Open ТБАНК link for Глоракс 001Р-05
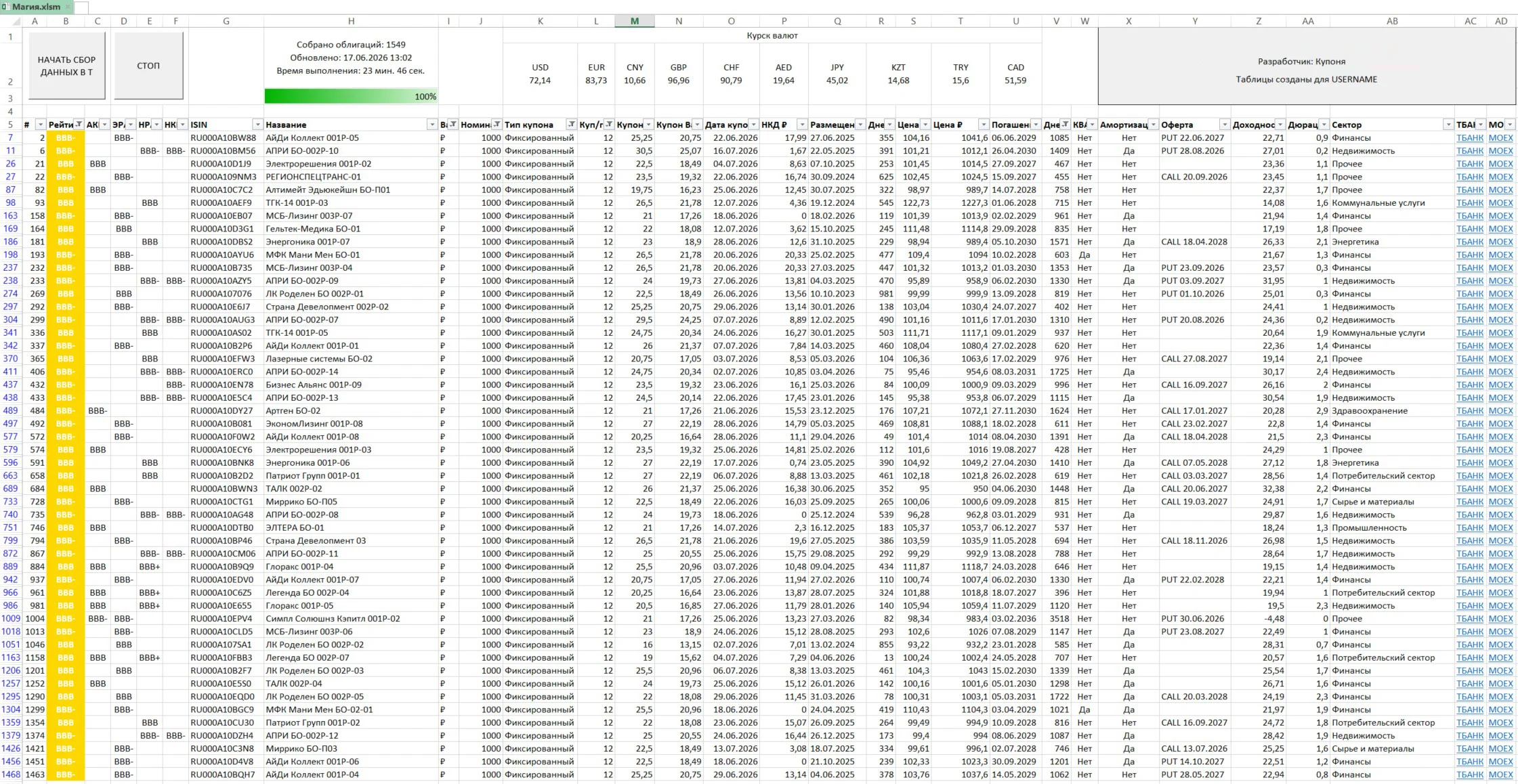 [x=1470, y=606]
